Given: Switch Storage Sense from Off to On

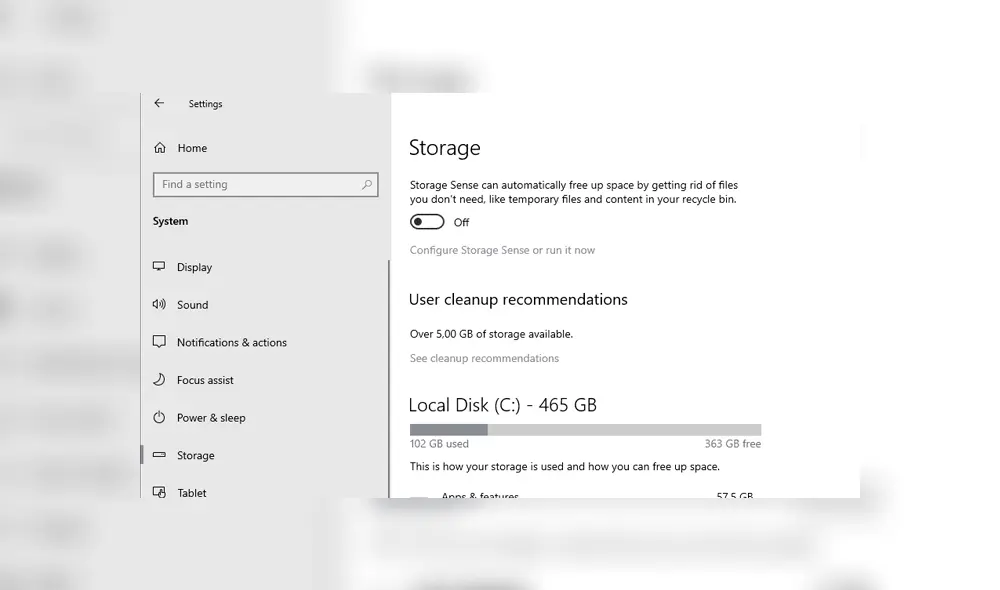Looking at the screenshot, I should coord(427,221).
